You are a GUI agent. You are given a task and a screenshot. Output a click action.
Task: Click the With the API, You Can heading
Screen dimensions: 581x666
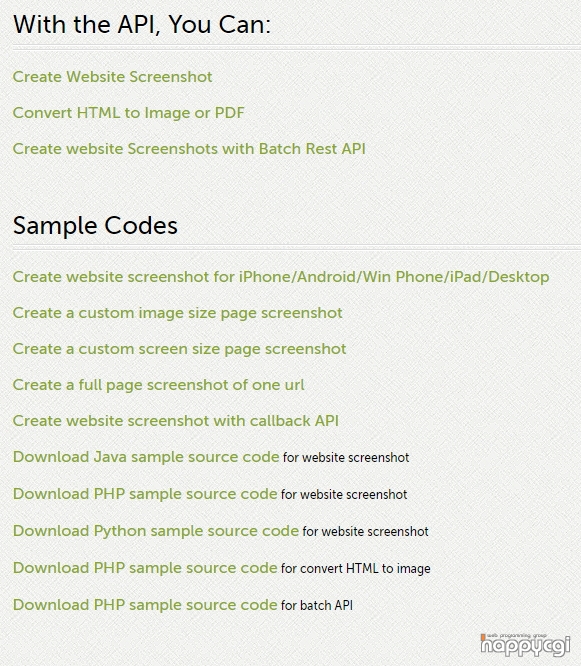click(142, 25)
